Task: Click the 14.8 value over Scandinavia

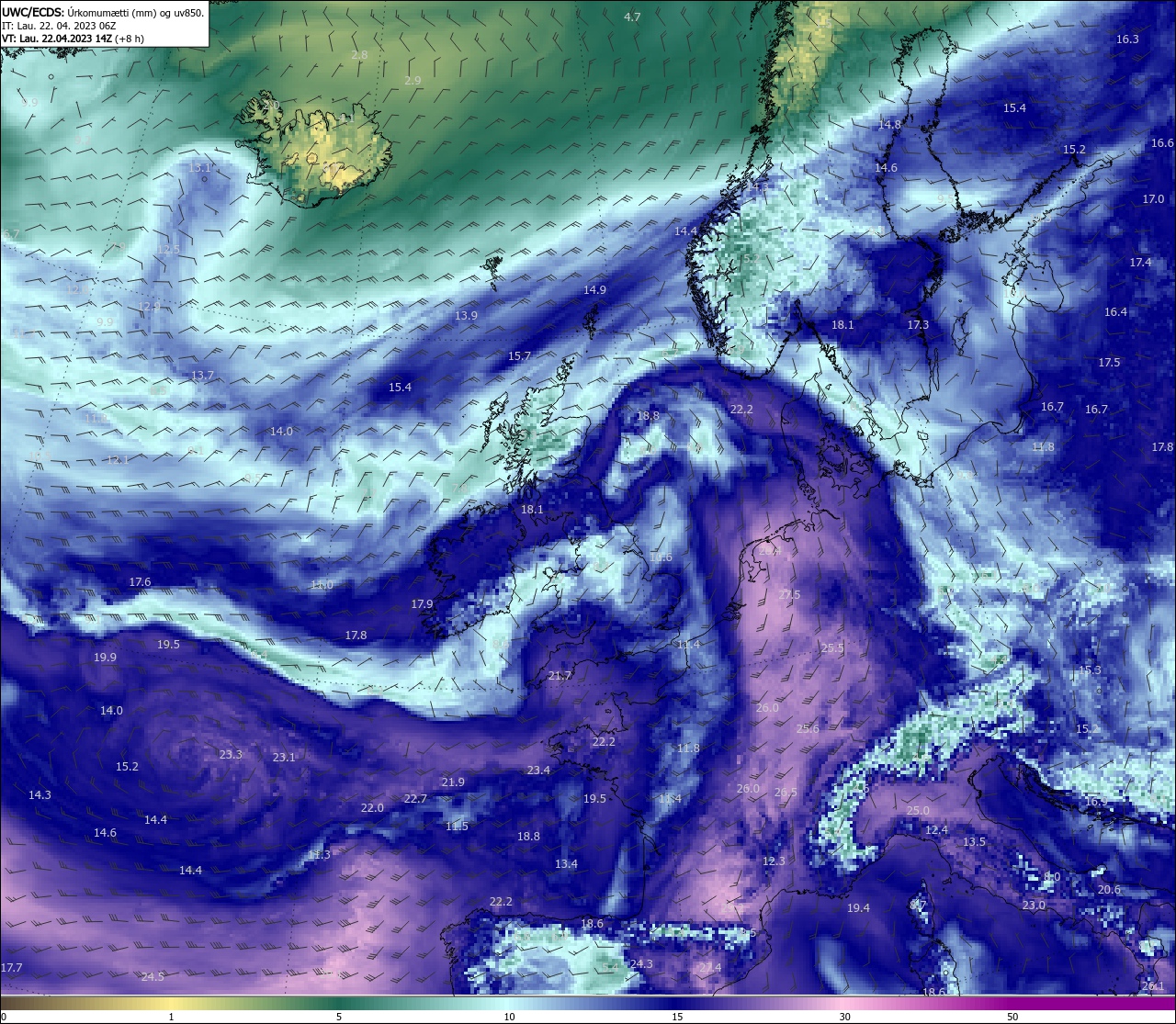Action: [x=889, y=124]
